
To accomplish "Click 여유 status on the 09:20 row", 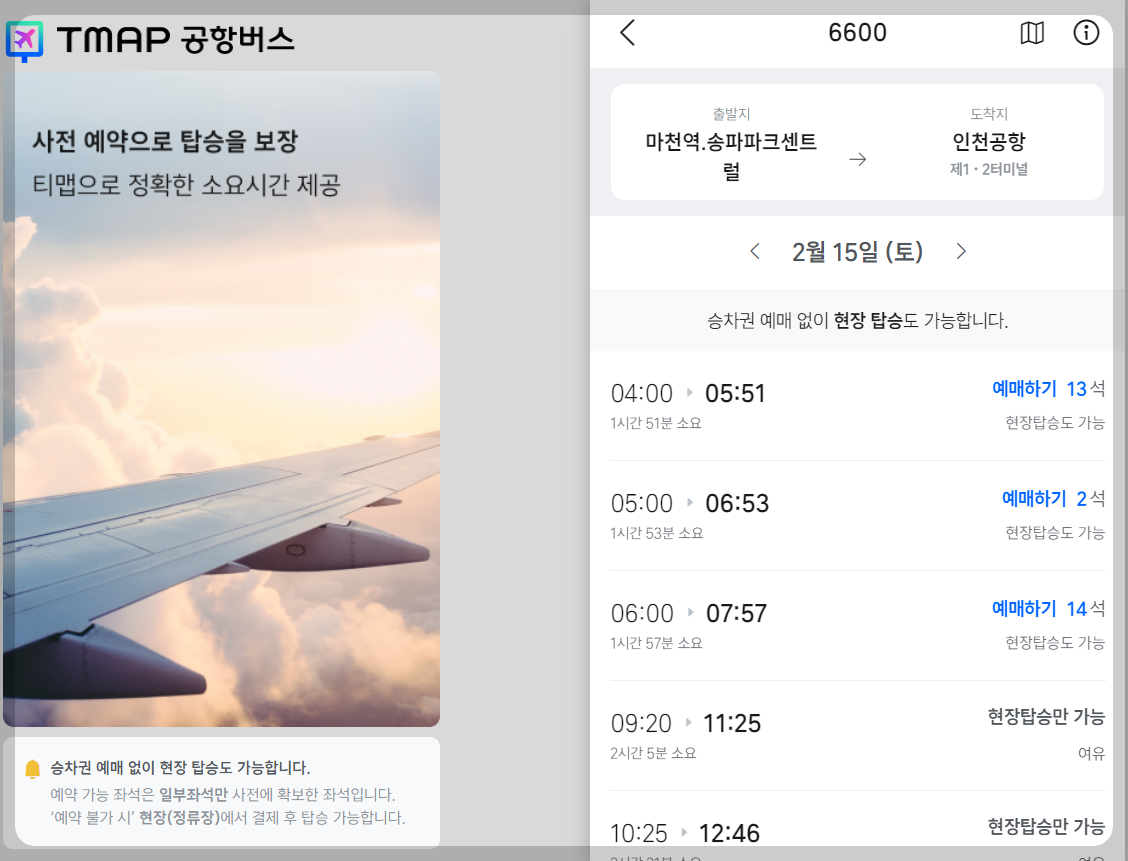I will coord(1091,754).
